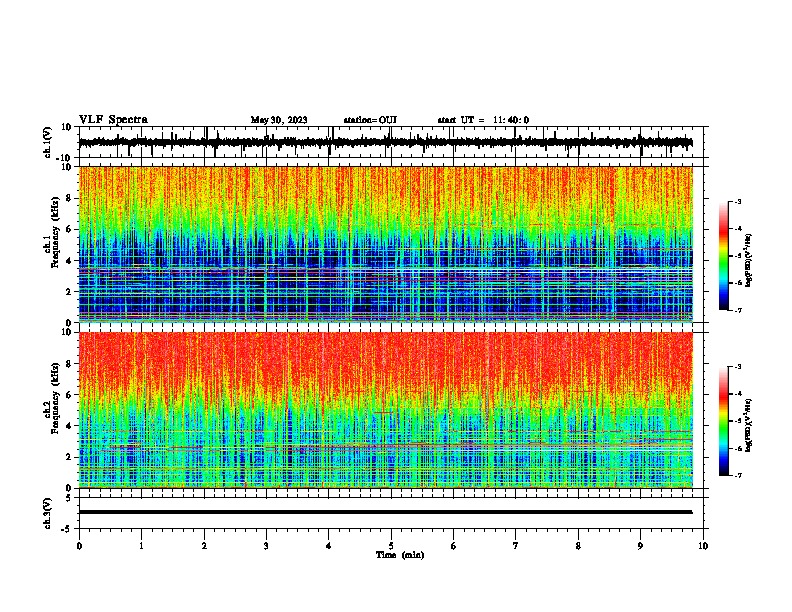Click the ch.1 spectrogram color scale bar
The height and width of the screenshot is (612, 792).
pos(724,256)
